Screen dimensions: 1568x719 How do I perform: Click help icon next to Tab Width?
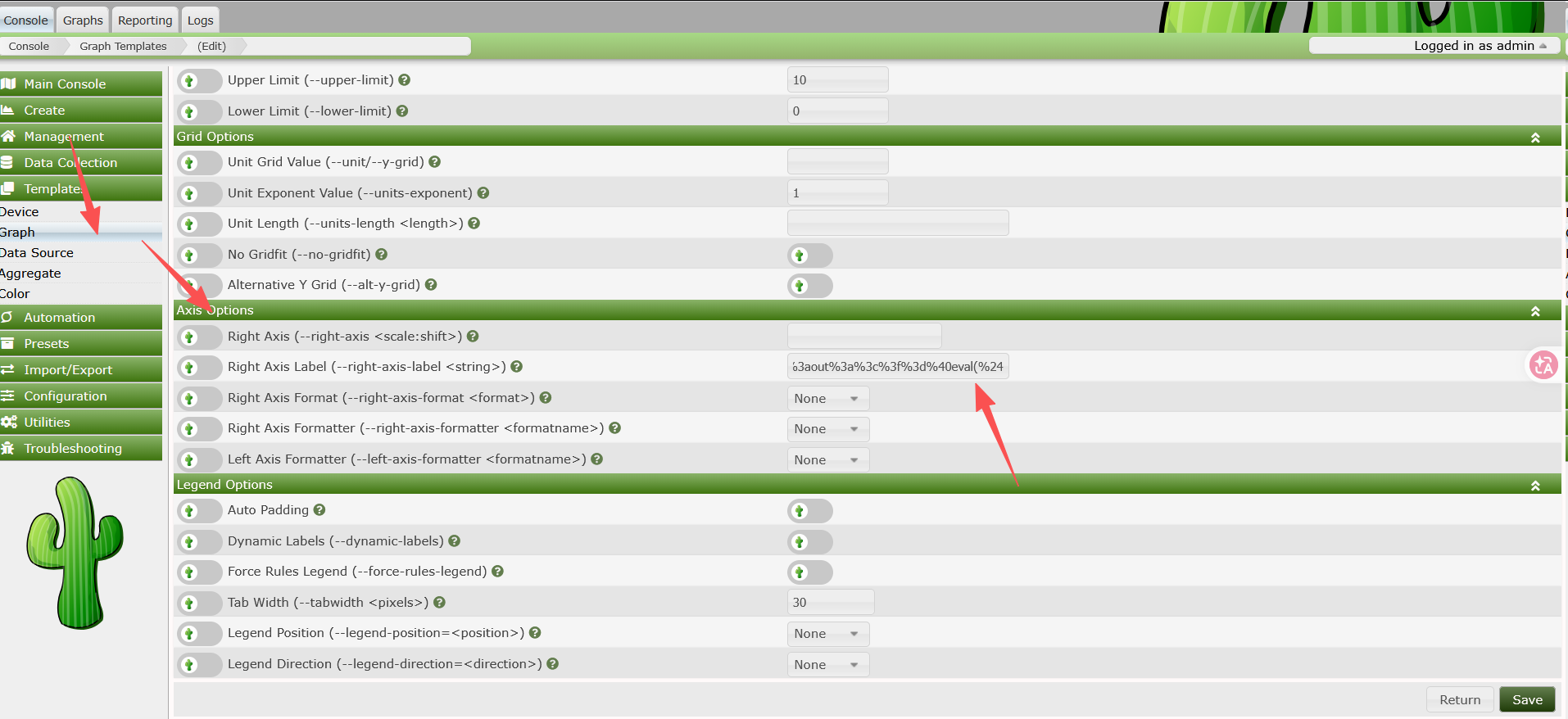(439, 603)
